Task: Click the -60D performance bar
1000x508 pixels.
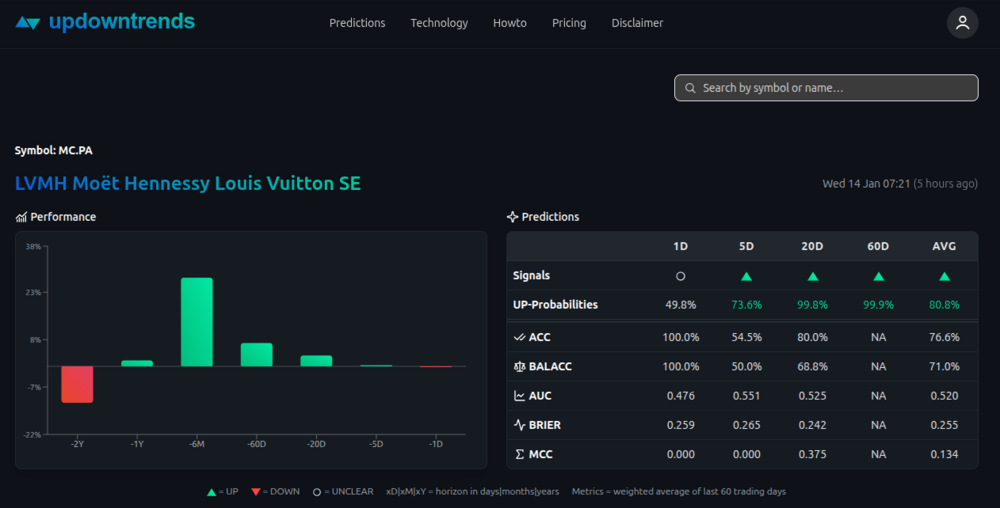Action: tap(256, 355)
